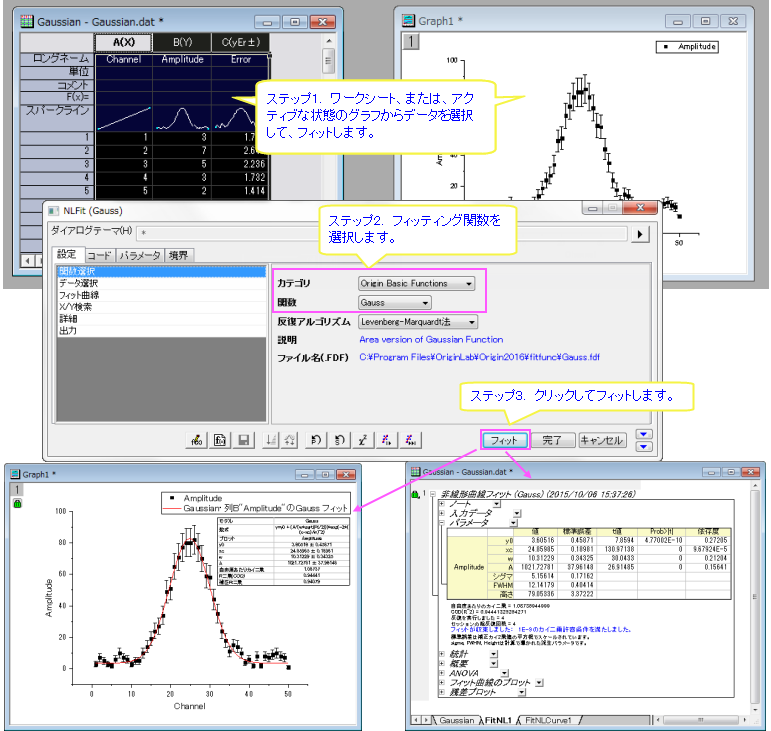Click layer 1 icon in bottom Graph1 window

point(17,489)
